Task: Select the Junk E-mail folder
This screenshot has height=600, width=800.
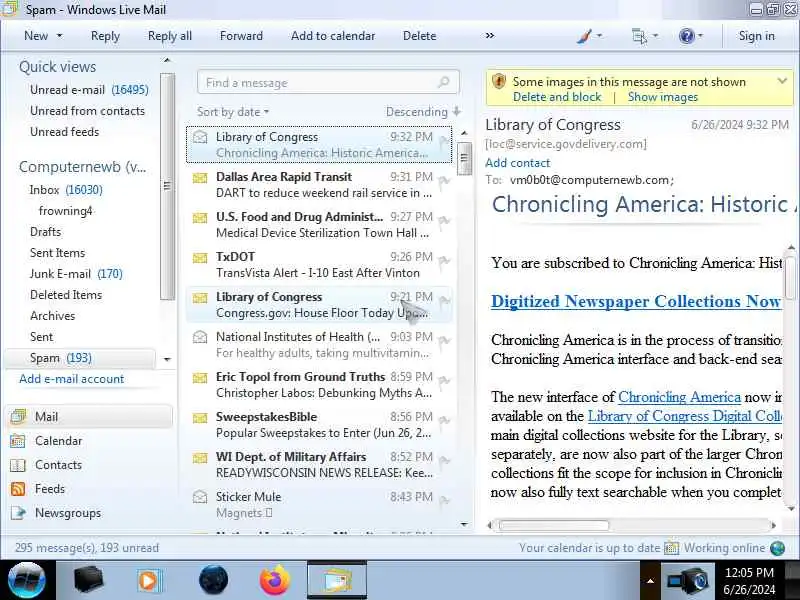Action: click(x=76, y=274)
